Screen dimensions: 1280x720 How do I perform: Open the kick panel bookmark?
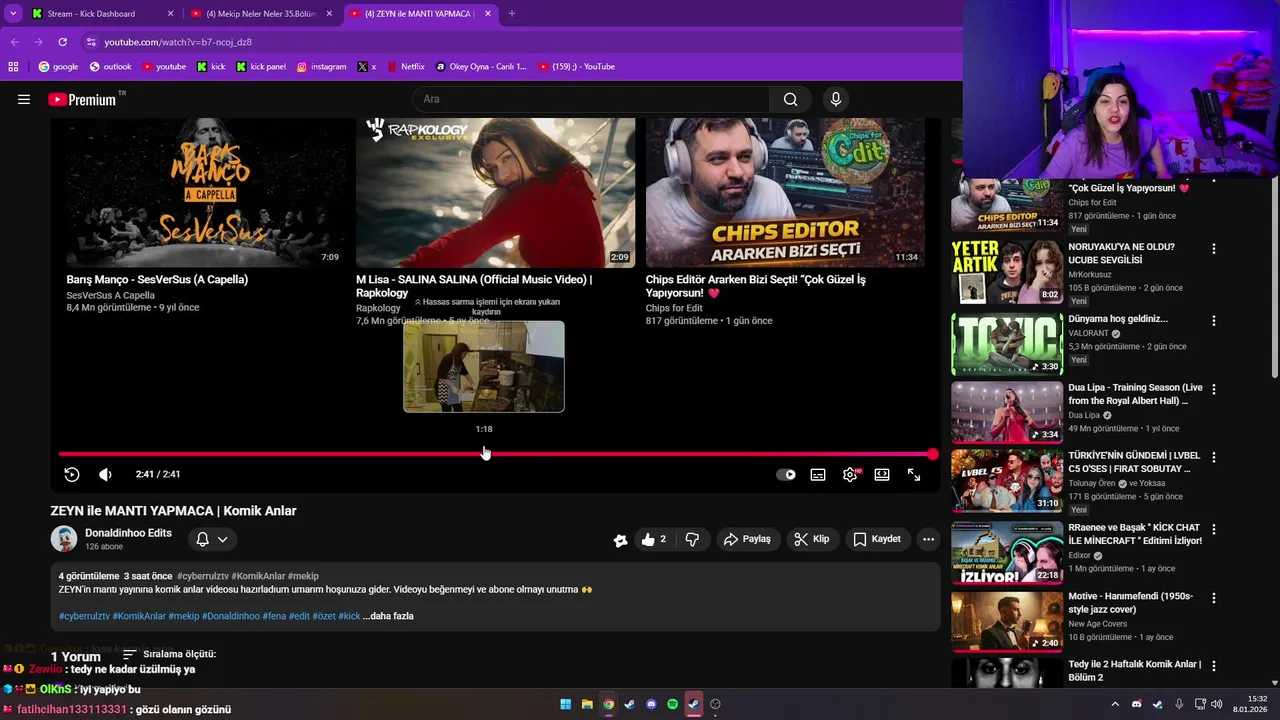[261, 67]
